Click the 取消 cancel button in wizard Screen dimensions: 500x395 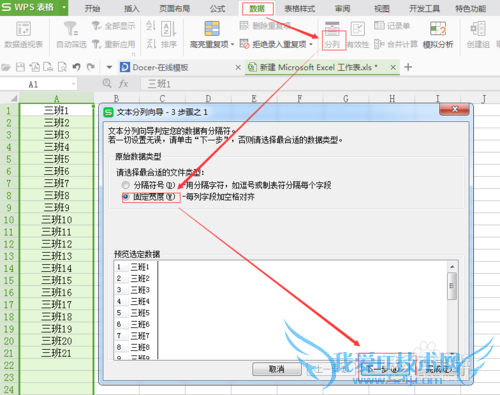(x=276, y=369)
